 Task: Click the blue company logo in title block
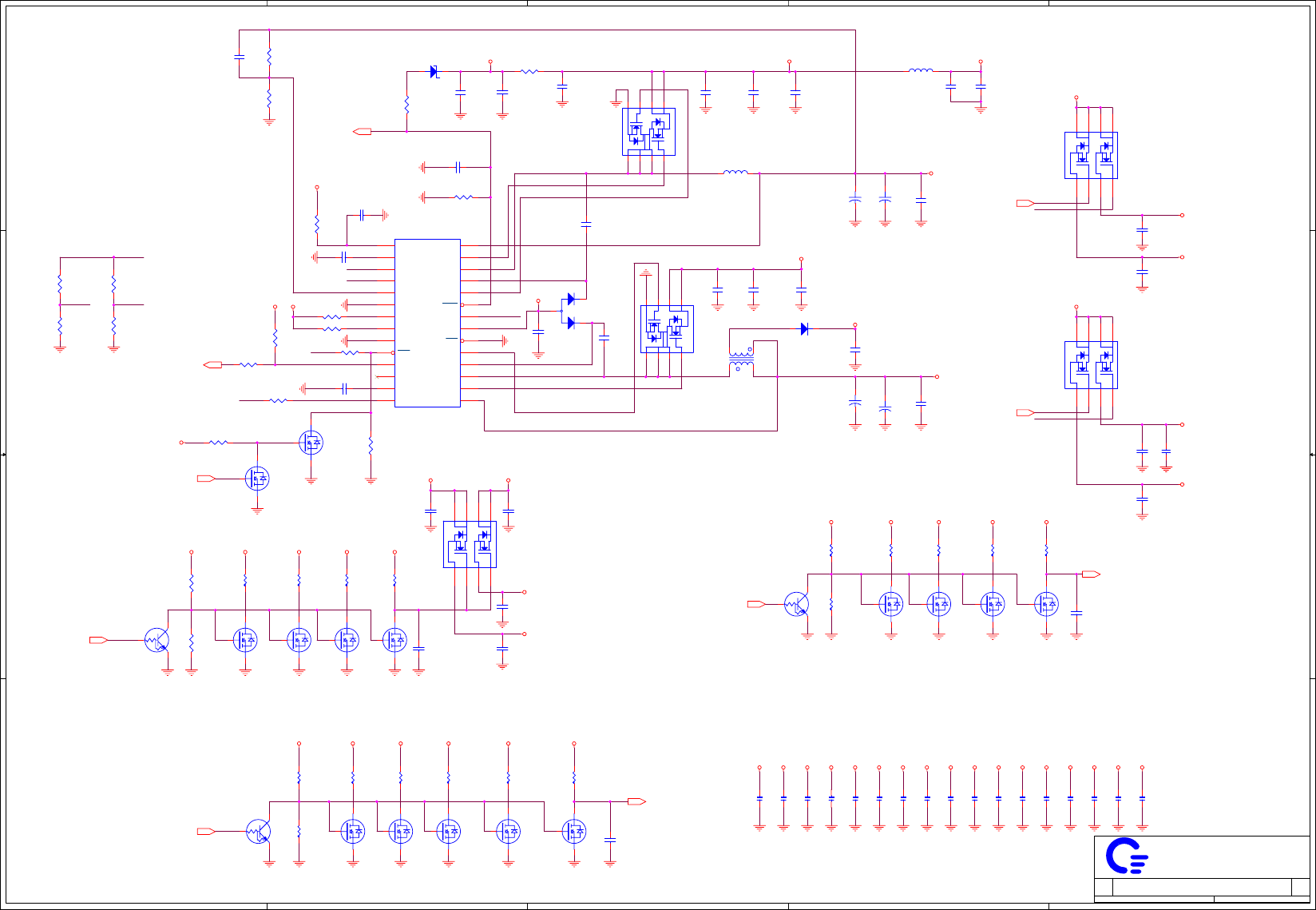(x=1127, y=856)
